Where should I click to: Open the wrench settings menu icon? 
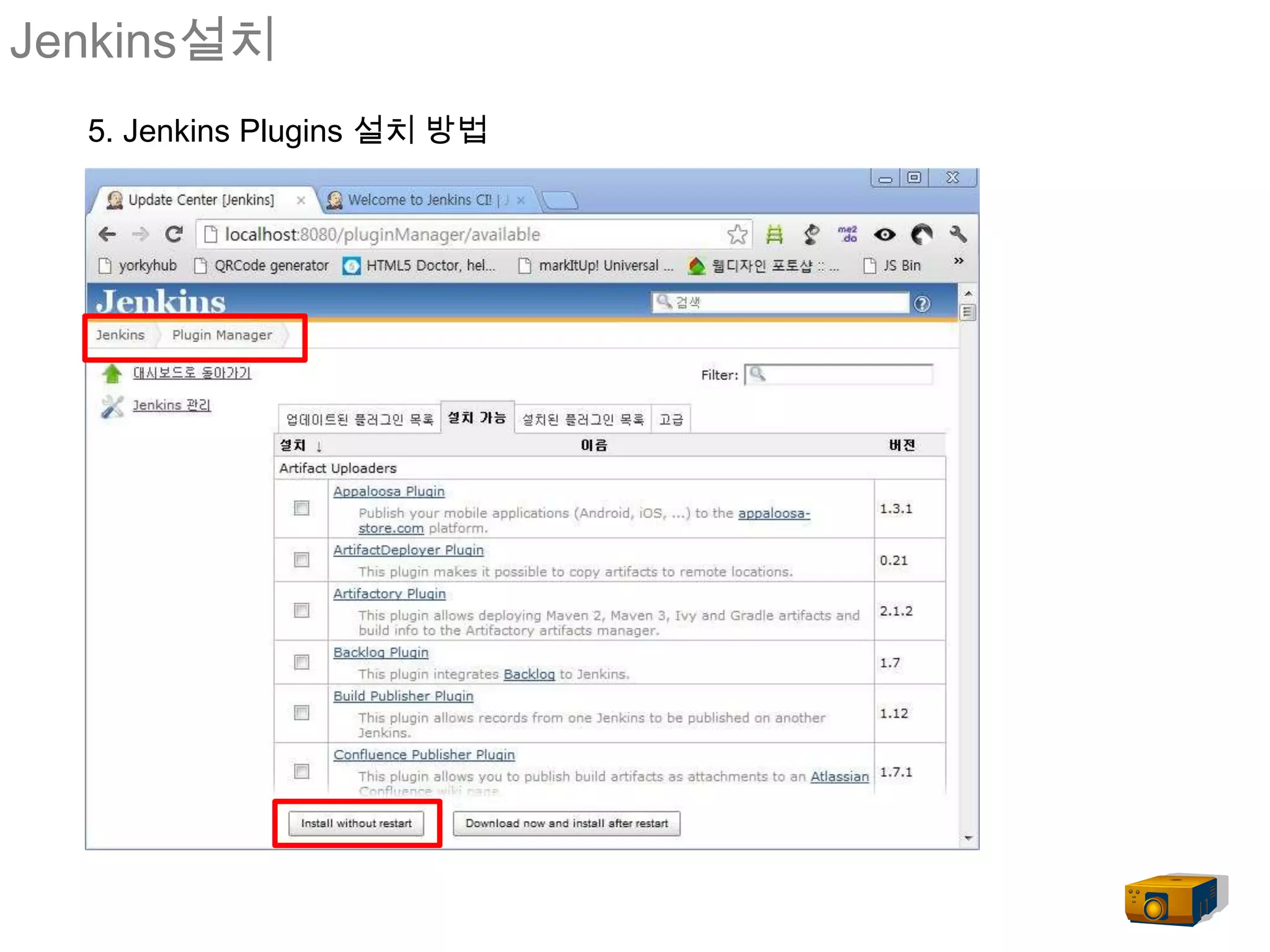958,234
